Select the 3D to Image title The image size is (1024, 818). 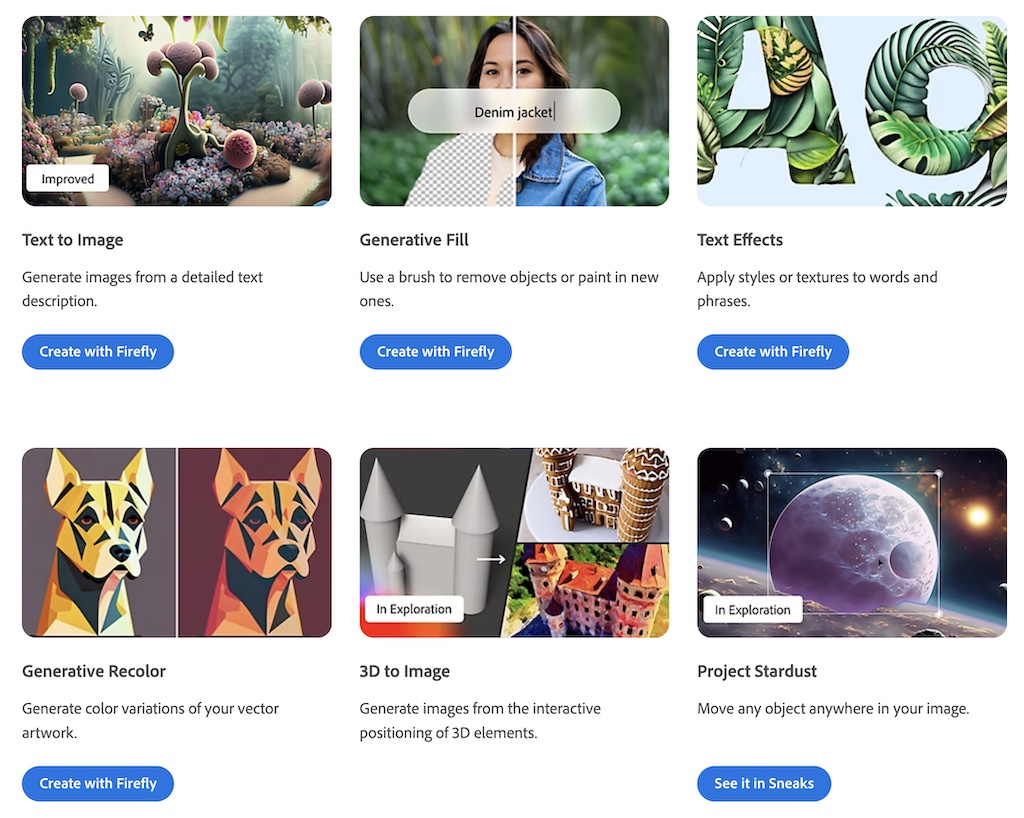[x=404, y=671]
